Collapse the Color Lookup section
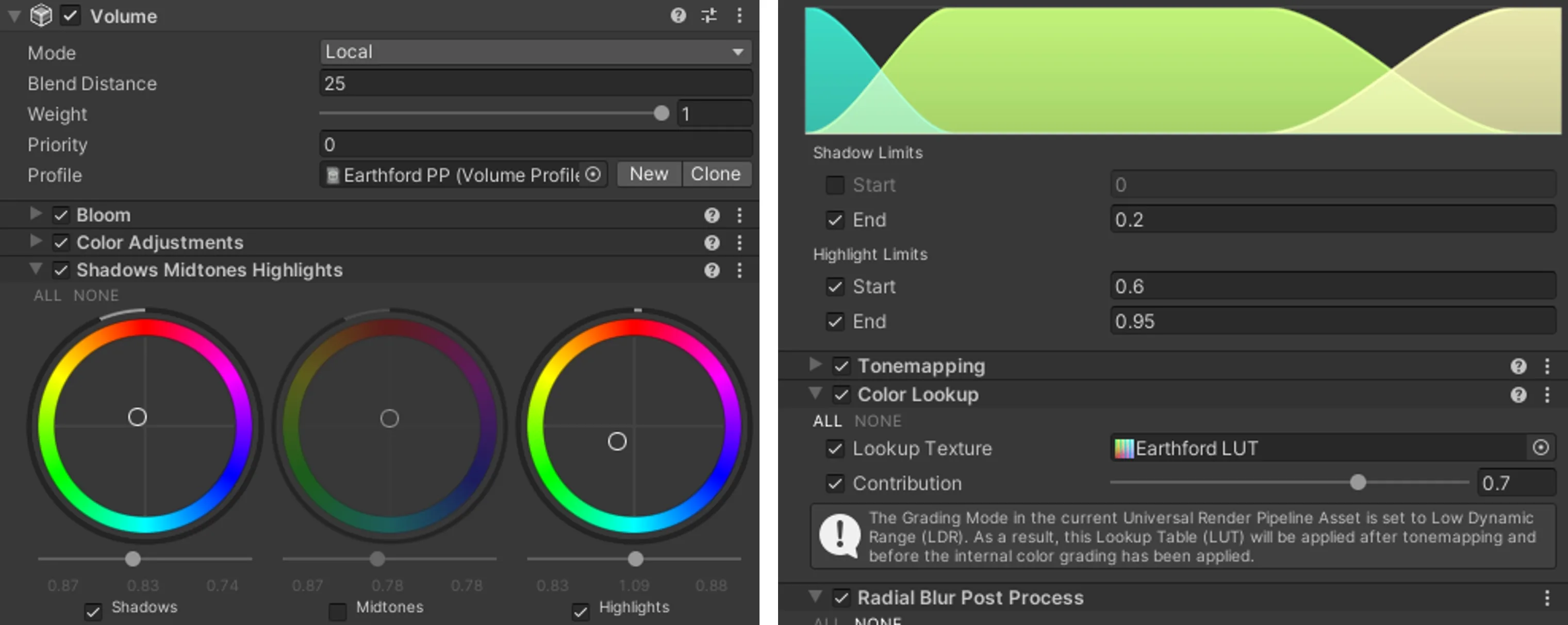 (816, 393)
